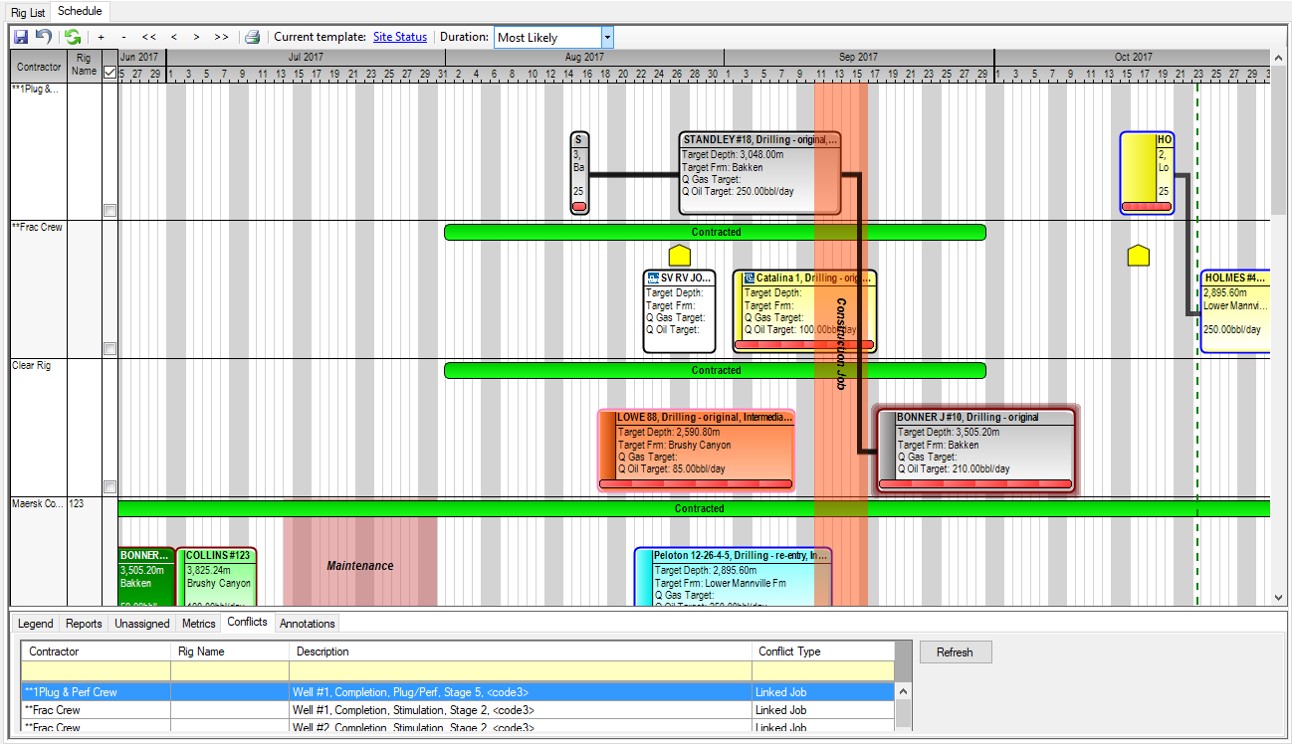Click the green Refresh schedule icon
Image resolution: width=1292 pixels, height=744 pixels.
click(73, 37)
